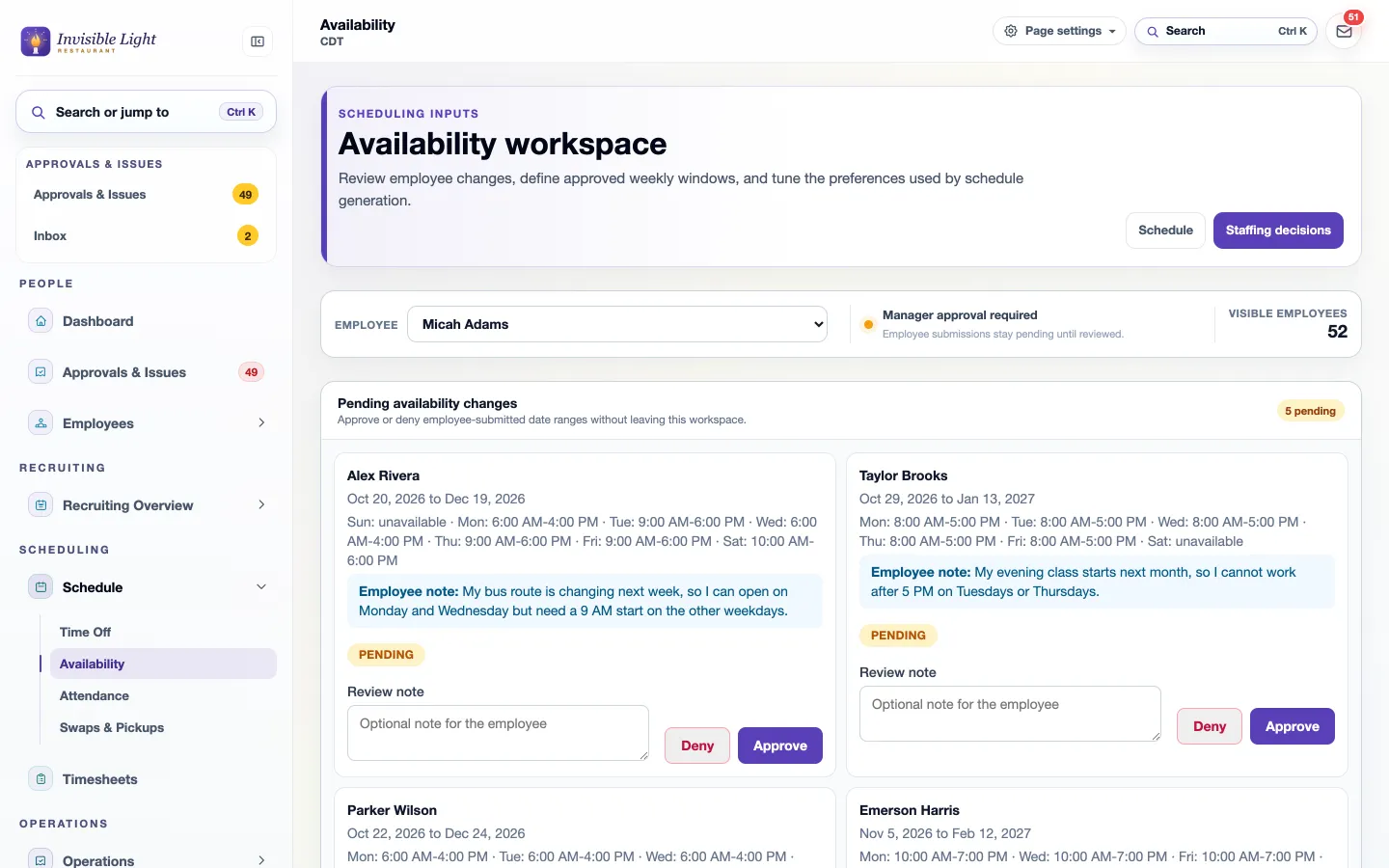
Task: Collapse the Schedule section chevron
Action: (x=261, y=587)
